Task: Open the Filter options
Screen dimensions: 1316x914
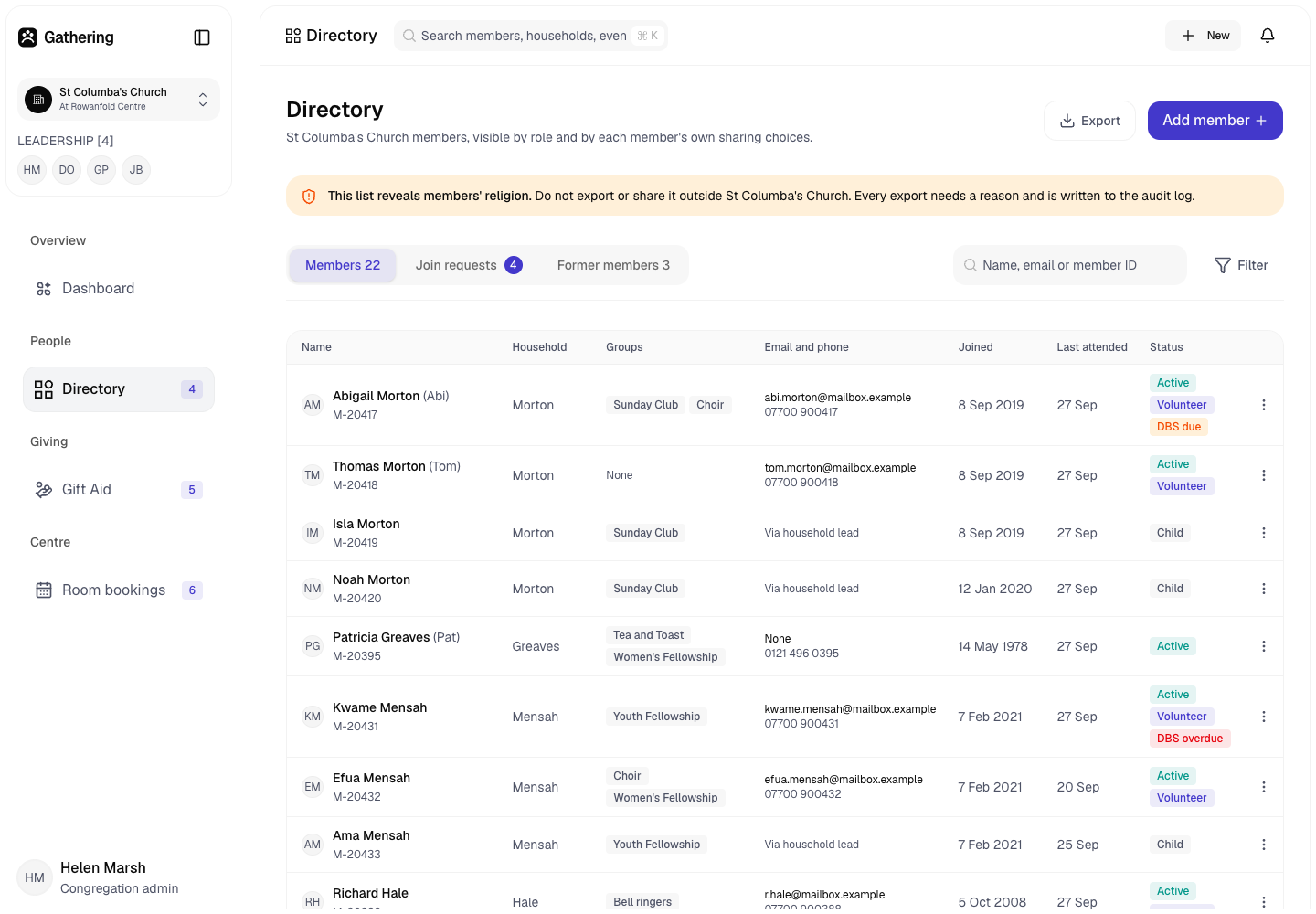Action: point(1241,265)
